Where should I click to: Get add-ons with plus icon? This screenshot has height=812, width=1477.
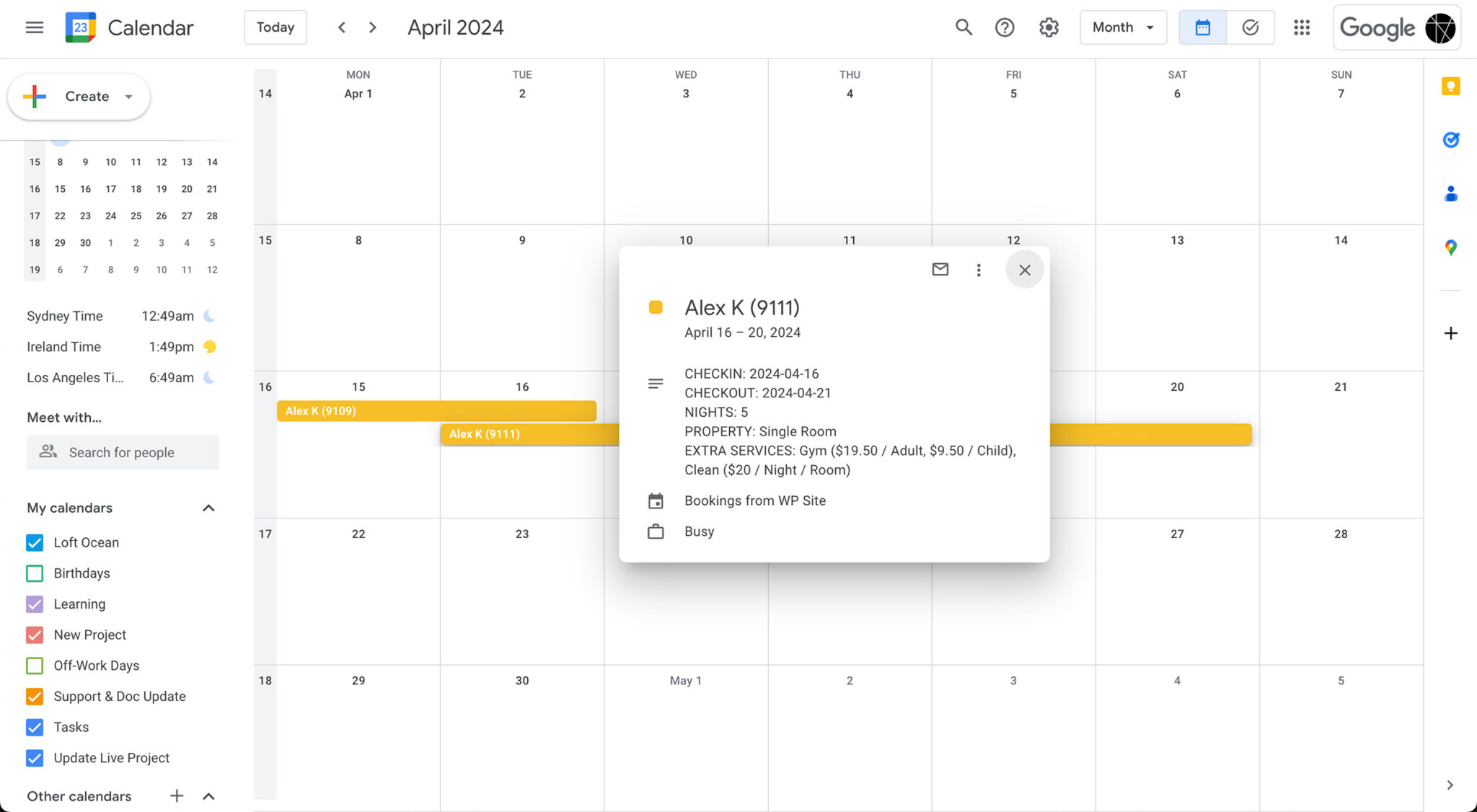[1450, 333]
